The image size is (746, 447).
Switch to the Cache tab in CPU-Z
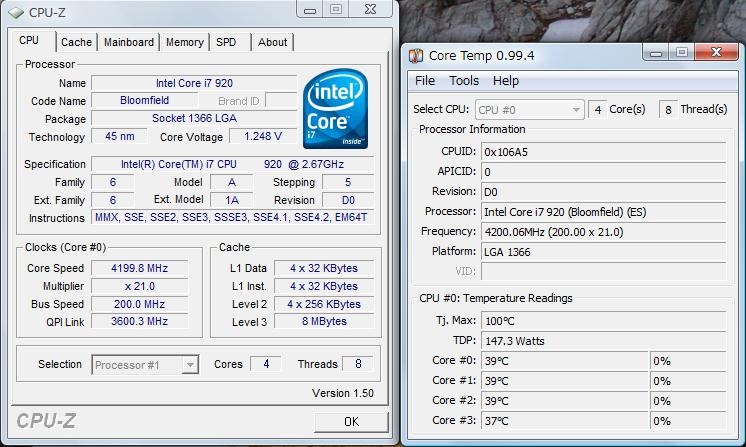76,42
